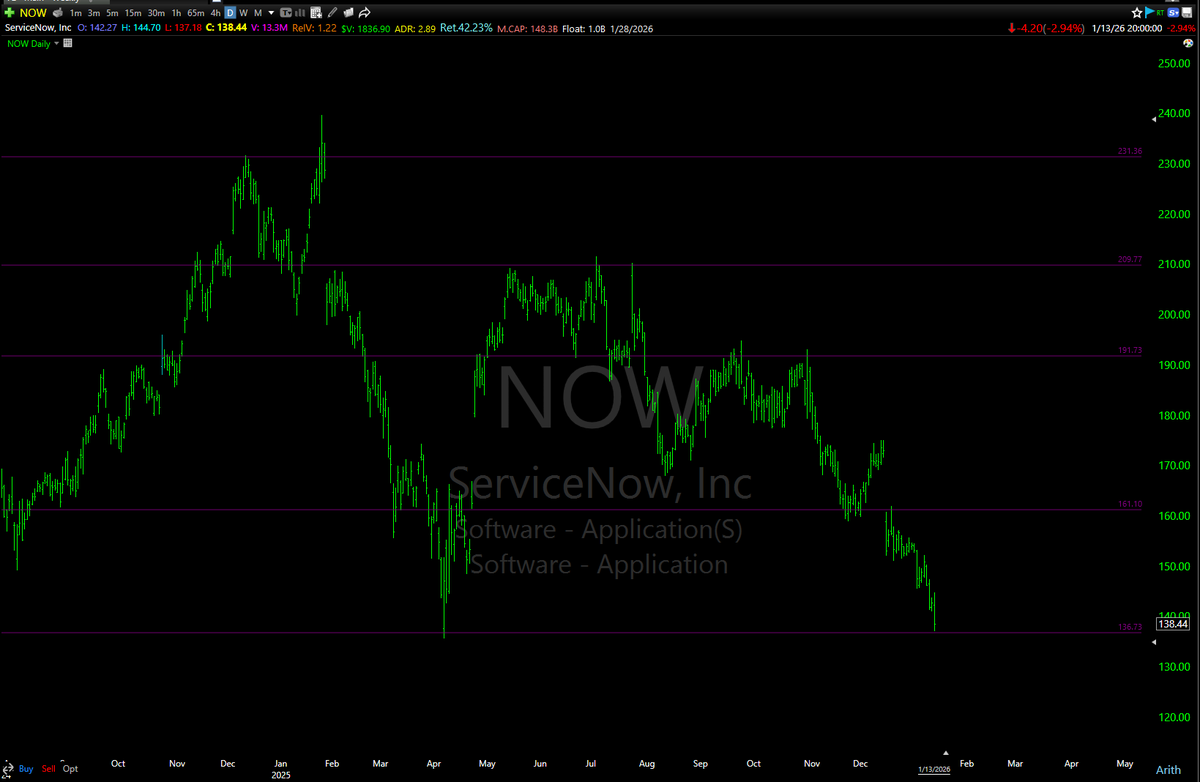This screenshot has width=1200, height=782.
Task: Click the 231.36 horizontal level line label
Action: 1130,151
